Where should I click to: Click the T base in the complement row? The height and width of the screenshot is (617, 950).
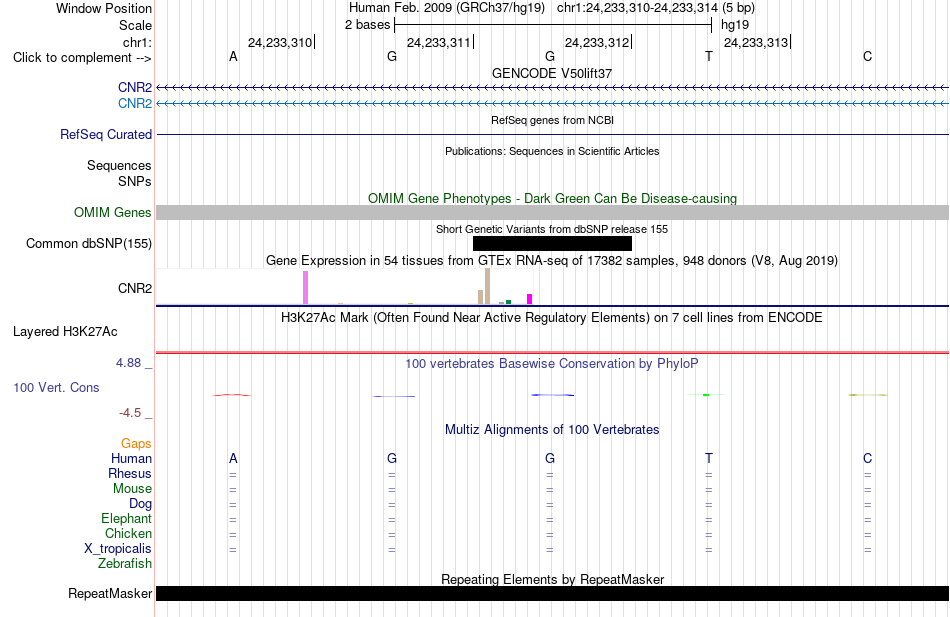point(709,56)
